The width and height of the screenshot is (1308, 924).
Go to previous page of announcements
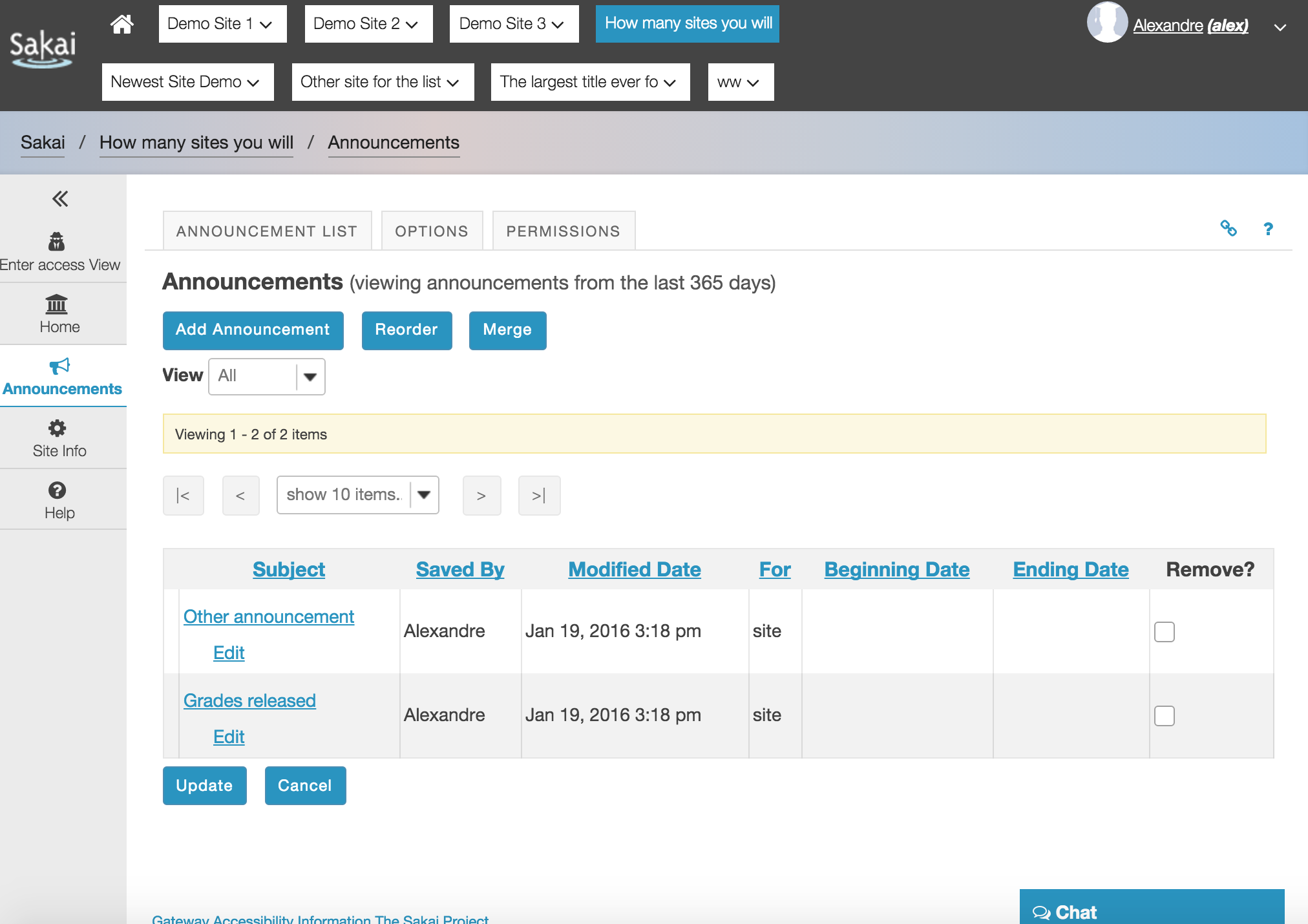pos(240,496)
